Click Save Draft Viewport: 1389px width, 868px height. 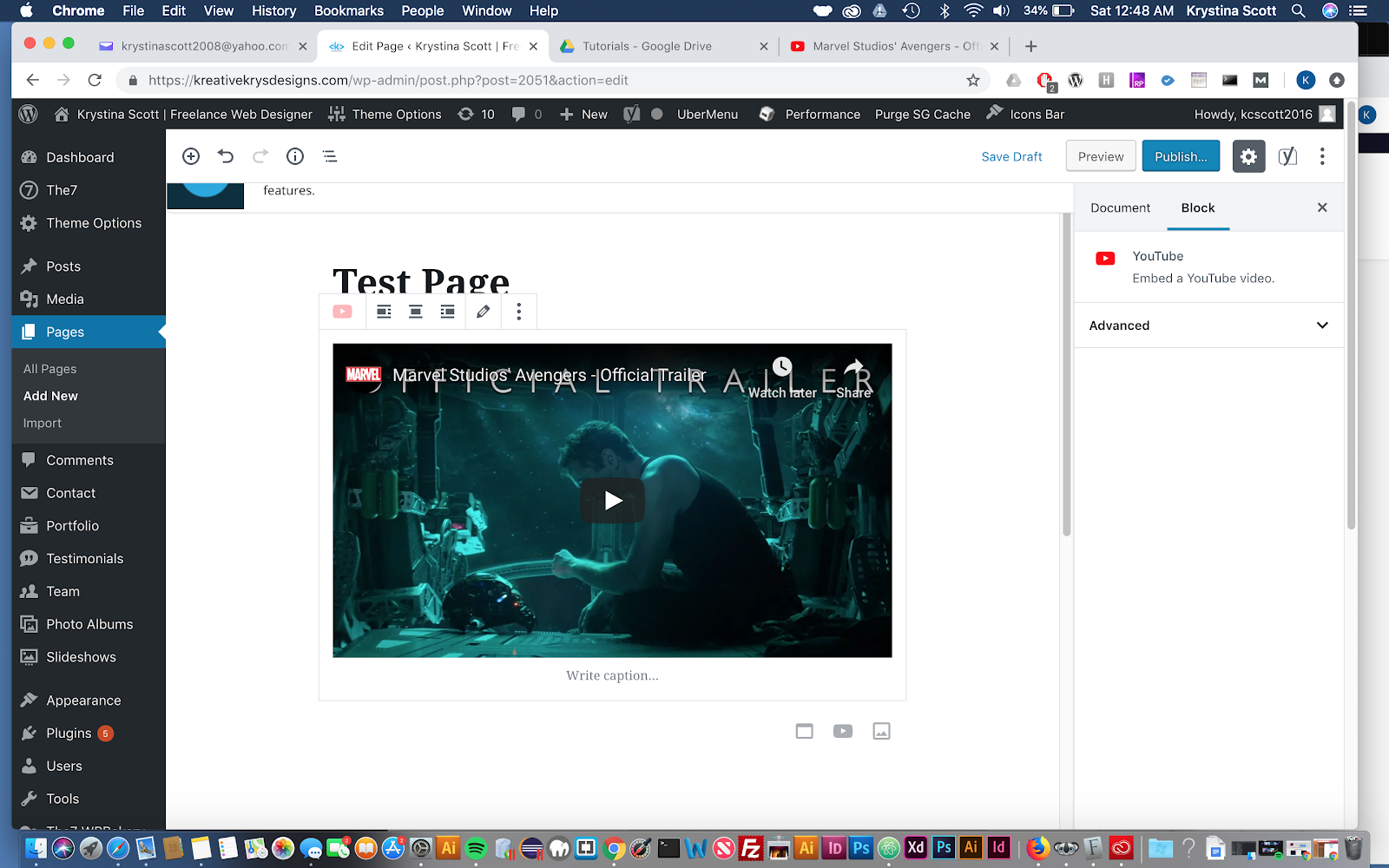[1011, 156]
